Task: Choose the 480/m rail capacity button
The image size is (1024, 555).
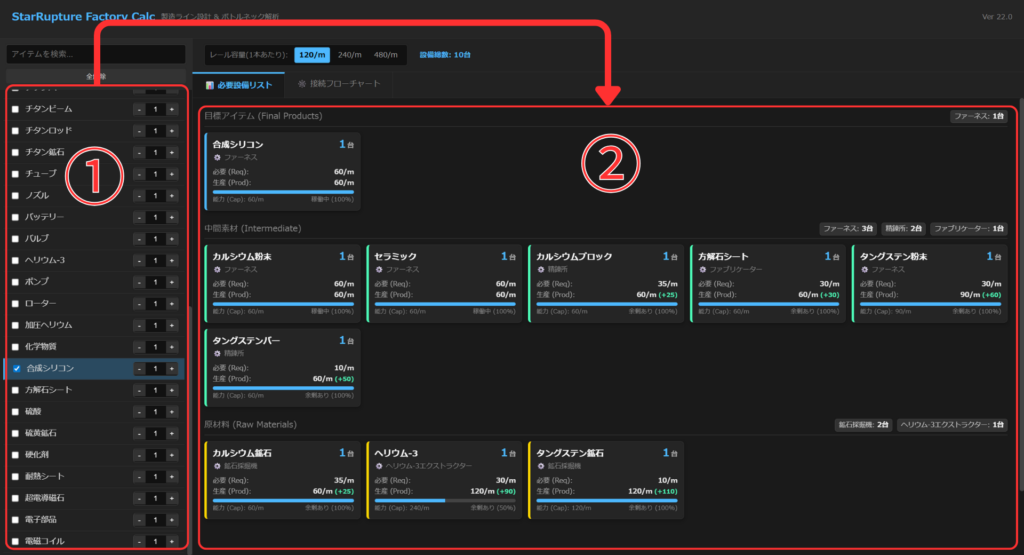Action: 386,55
